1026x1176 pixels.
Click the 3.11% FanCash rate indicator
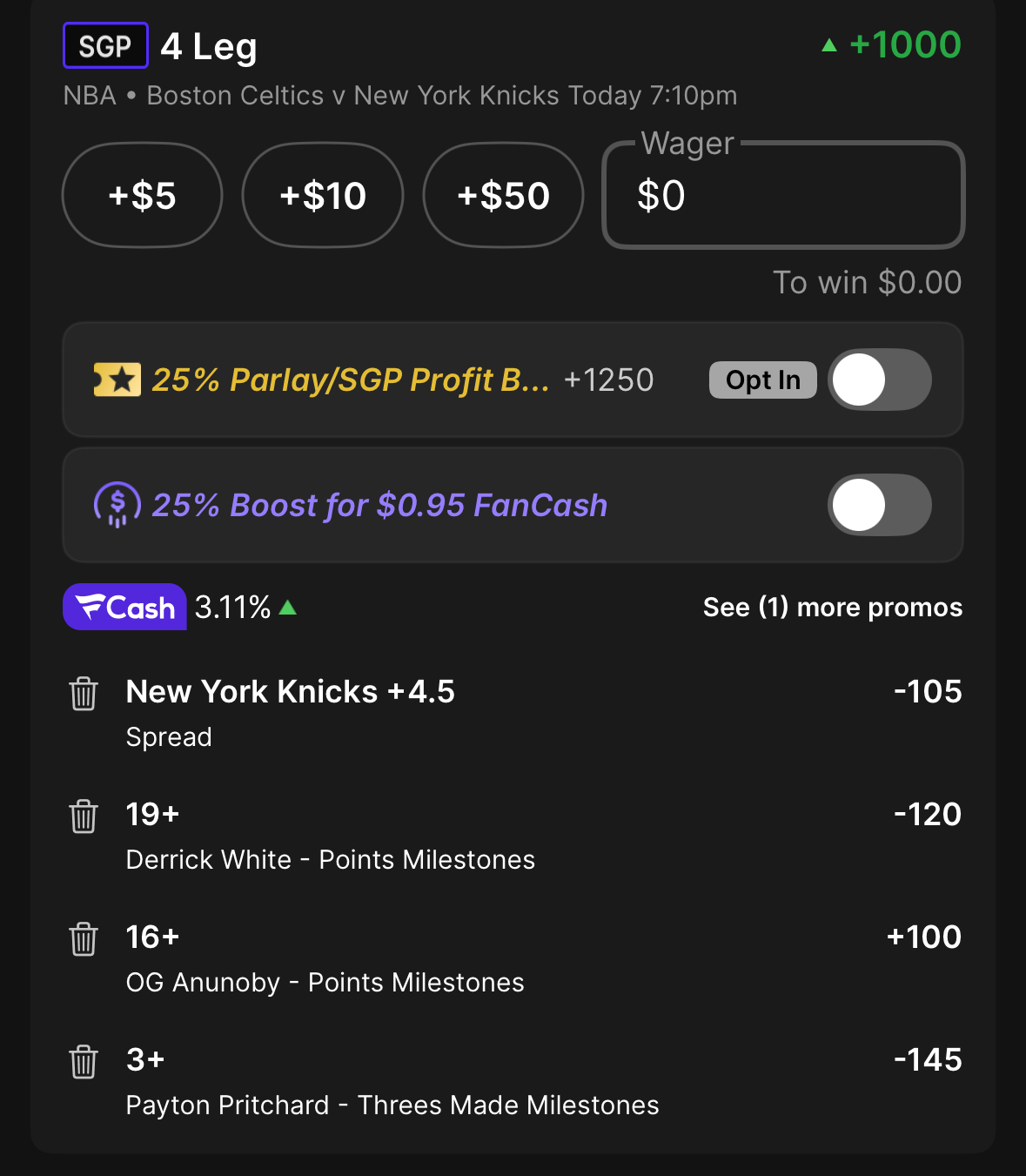click(x=234, y=607)
